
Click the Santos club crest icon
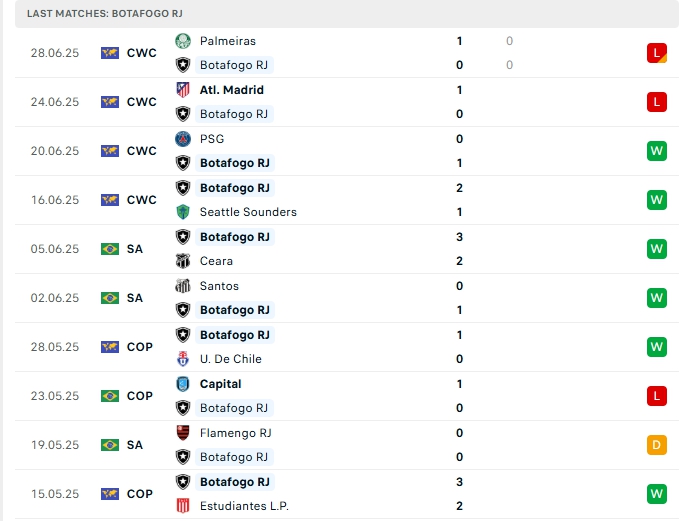pos(183,286)
